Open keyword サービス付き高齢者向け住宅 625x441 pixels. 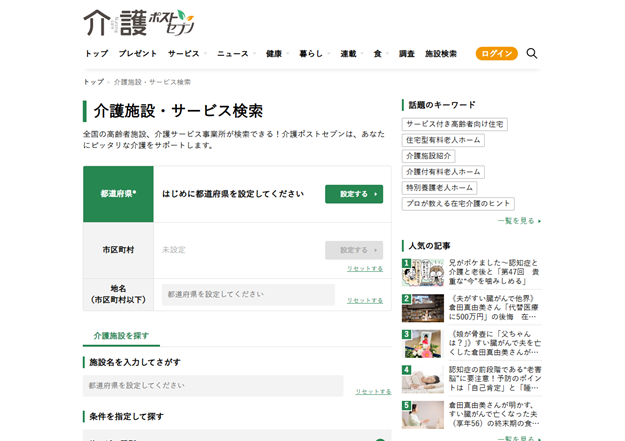click(x=454, y=124)
